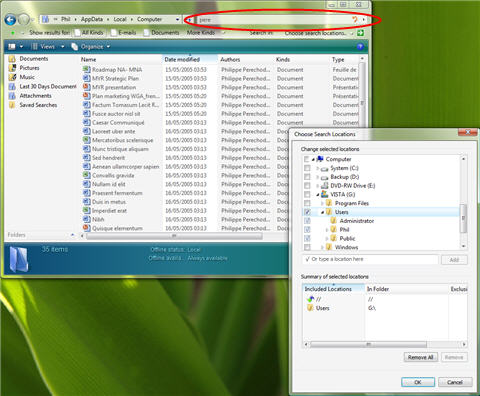Click the Organize toolbar icon
Image resolution: width=480 pixels, height=396 pixels.
coord(75,46)
